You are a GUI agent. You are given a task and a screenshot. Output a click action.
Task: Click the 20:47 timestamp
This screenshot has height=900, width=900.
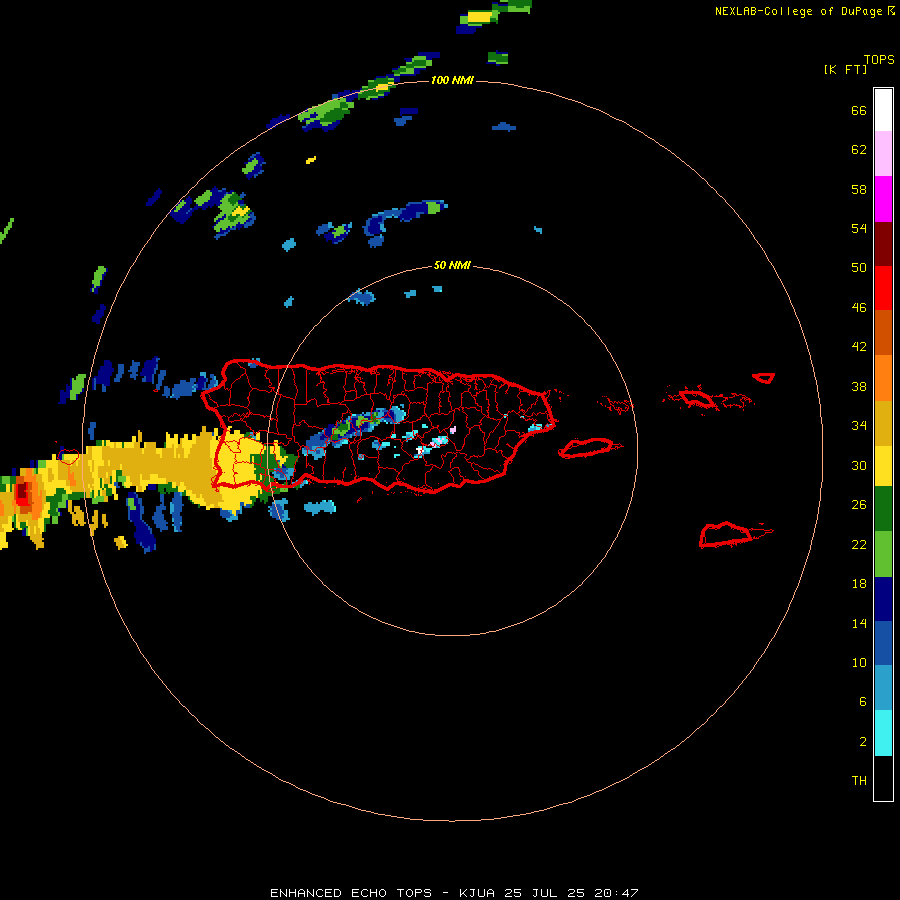tap(616, 893)
